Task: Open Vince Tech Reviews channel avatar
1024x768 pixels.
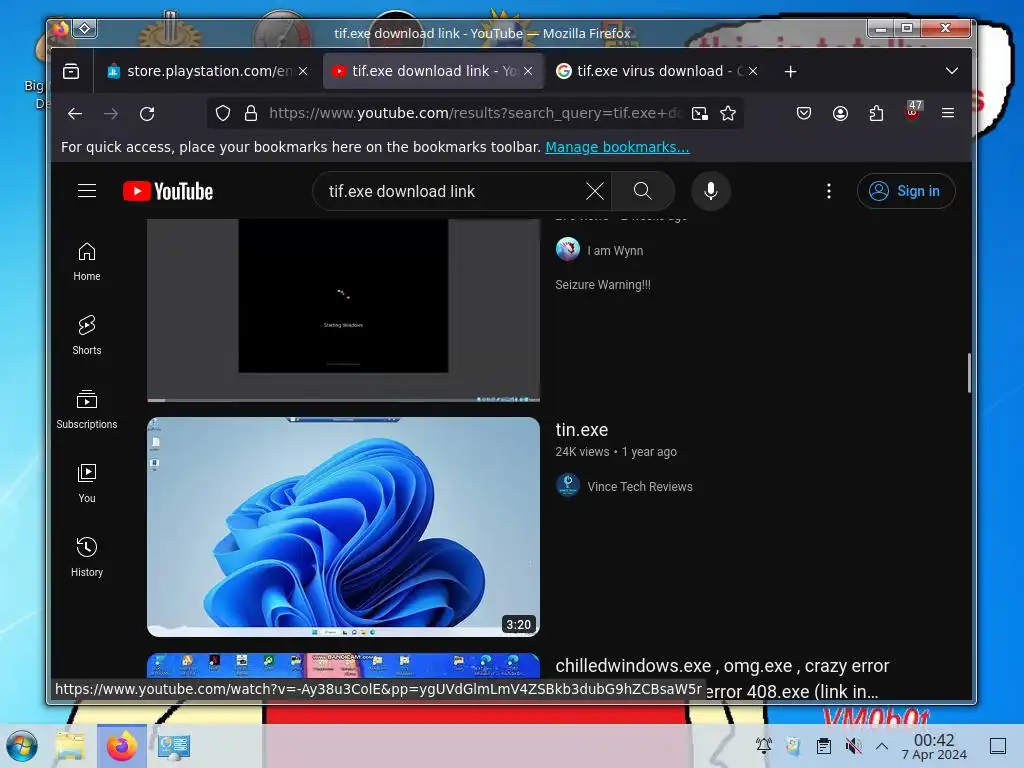Action: click(568, 485)
